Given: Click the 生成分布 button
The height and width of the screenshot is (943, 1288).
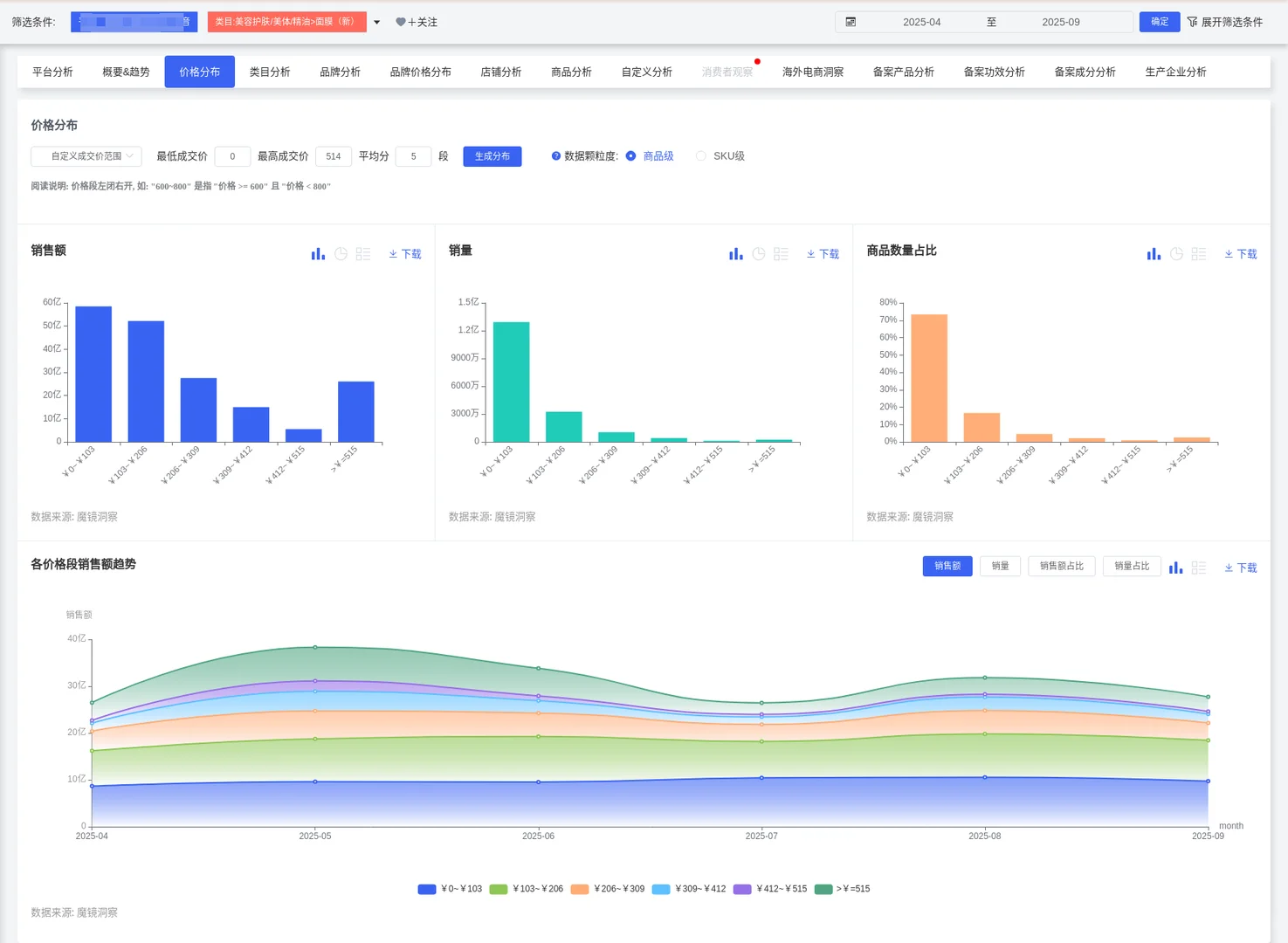Looking at the screenshot, I should [492, 156].
